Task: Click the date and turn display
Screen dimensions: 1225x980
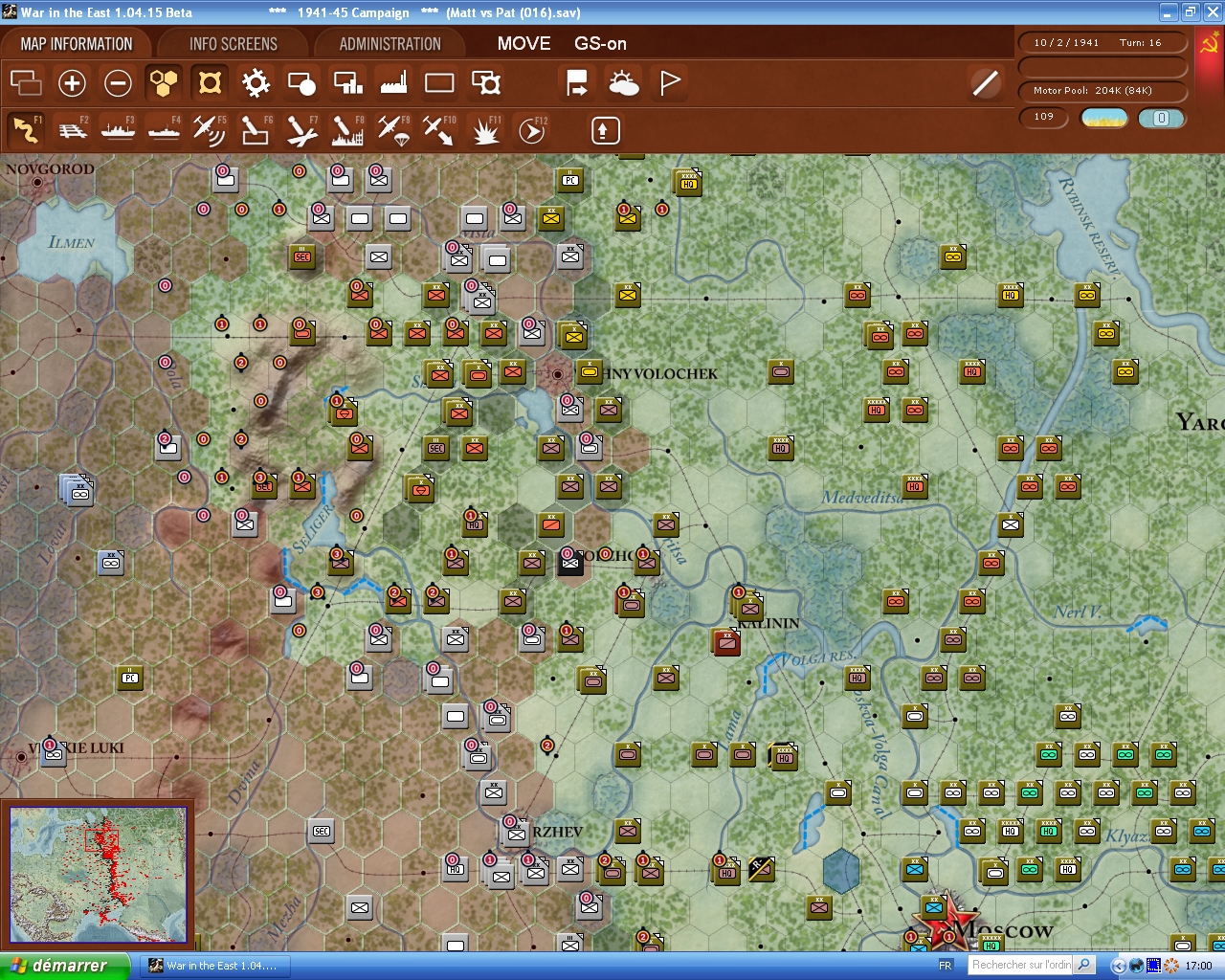Action: [1102, 42]
